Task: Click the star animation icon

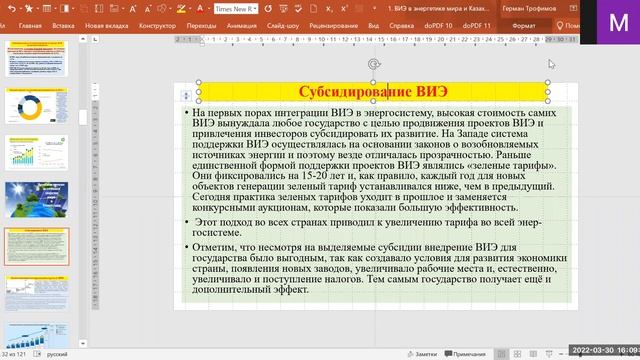Action: pos(29,9)
